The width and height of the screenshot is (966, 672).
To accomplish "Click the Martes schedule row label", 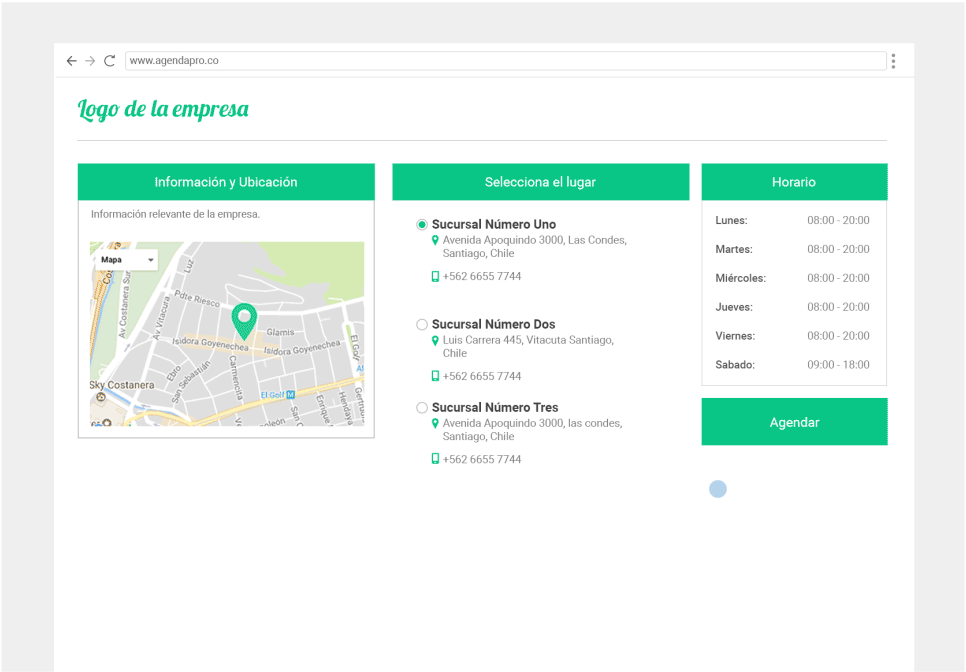I will [x=734, y=249].
